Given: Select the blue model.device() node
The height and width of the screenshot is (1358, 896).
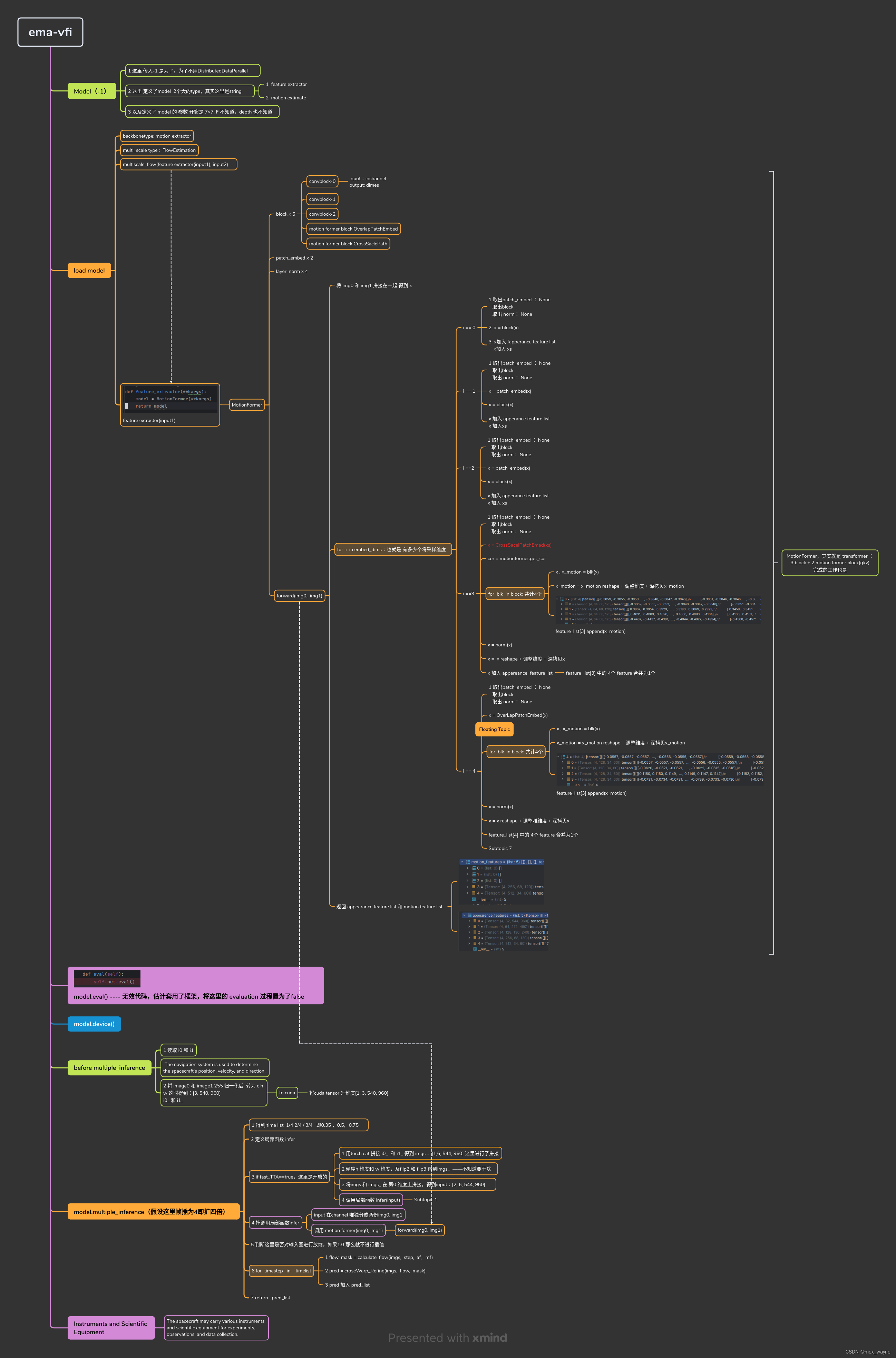Looking at the screenshot, I should [94, 1024].
